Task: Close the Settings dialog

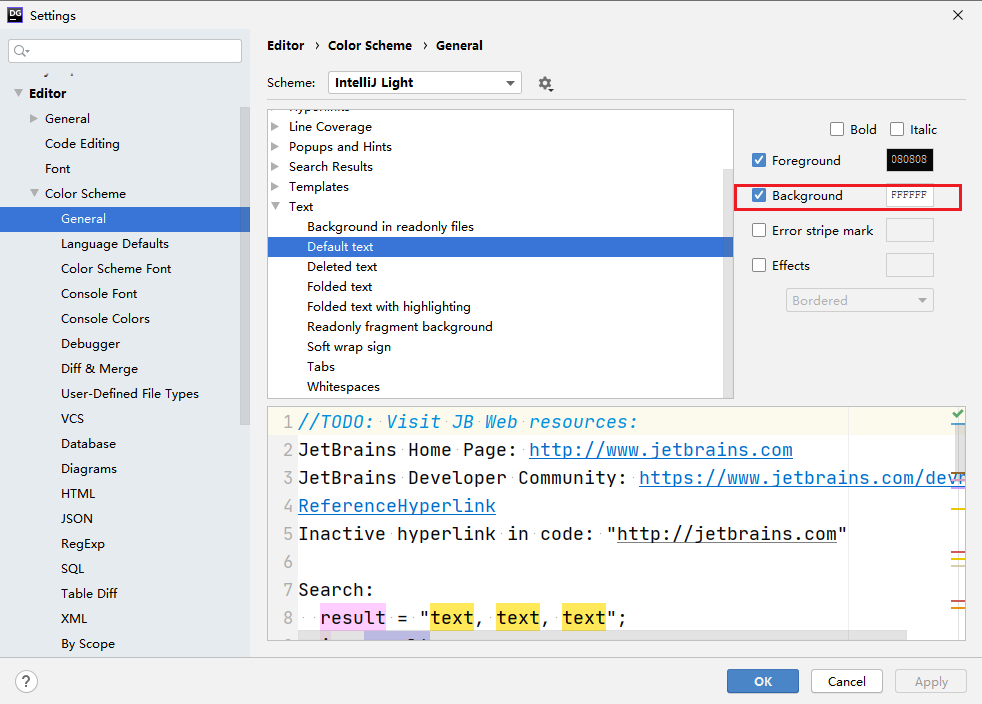Action: [x=958, y=15]
